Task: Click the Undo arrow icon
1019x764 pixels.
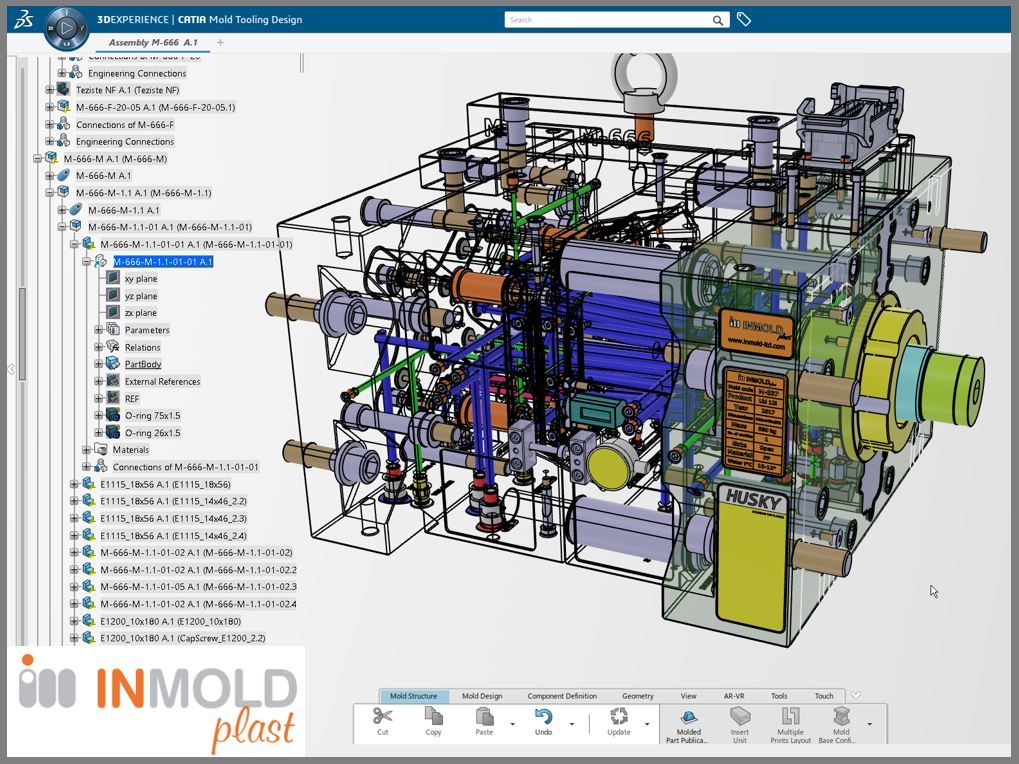Action: (543, 717)
